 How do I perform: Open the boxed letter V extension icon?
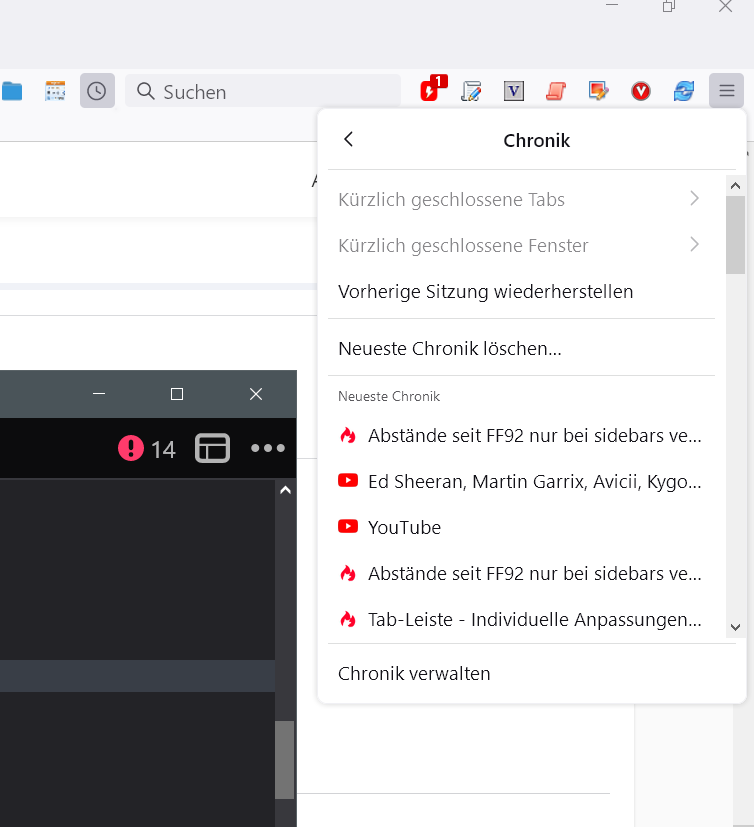(513, 91)
